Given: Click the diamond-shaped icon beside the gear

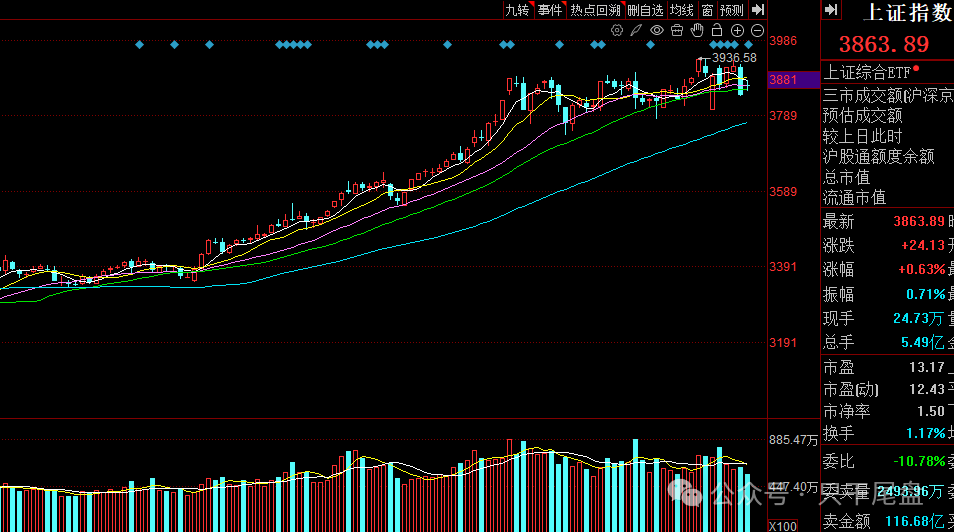Looking at the screenshot, I should (x=637, y=31).
